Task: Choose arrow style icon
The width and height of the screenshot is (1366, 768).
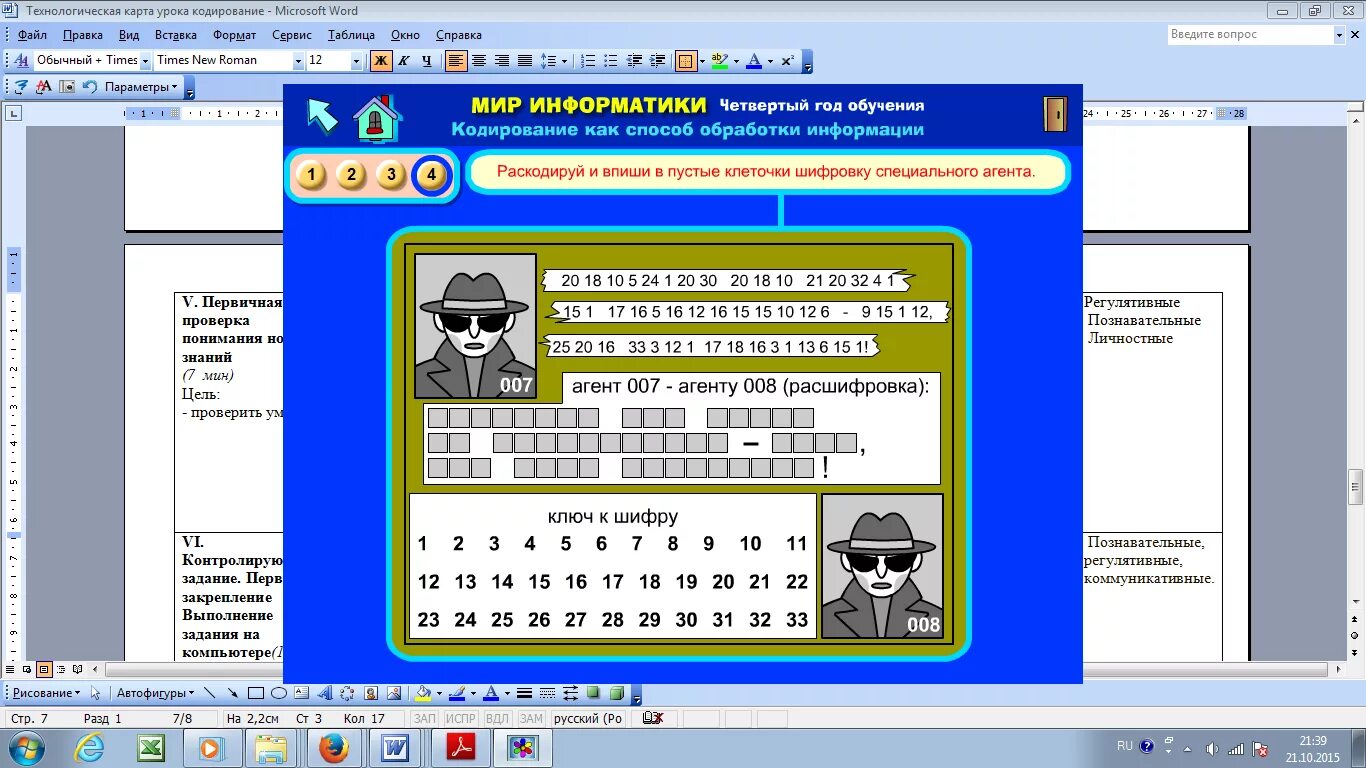Action: 570,693
